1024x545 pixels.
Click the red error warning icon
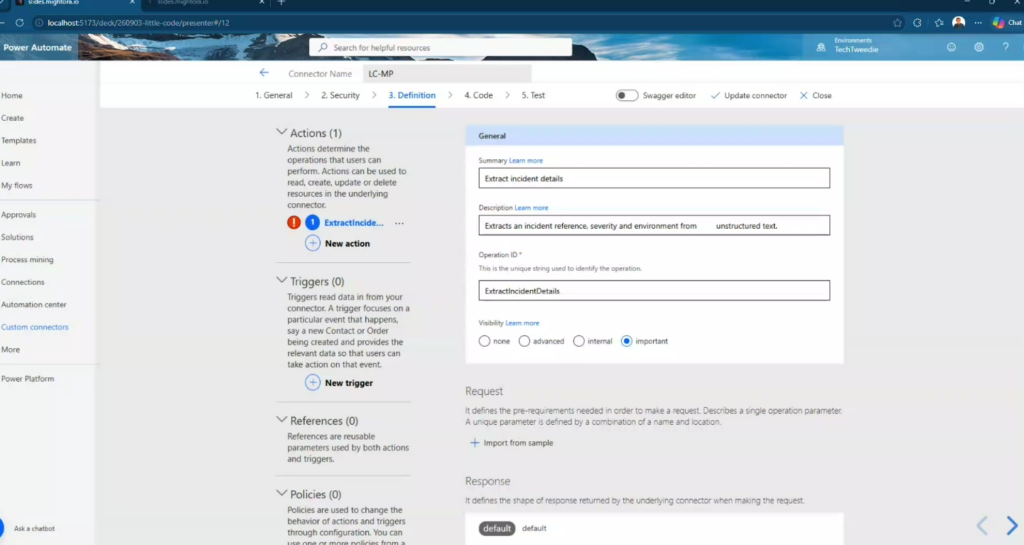pyautogui.click(x=294, y=223)
